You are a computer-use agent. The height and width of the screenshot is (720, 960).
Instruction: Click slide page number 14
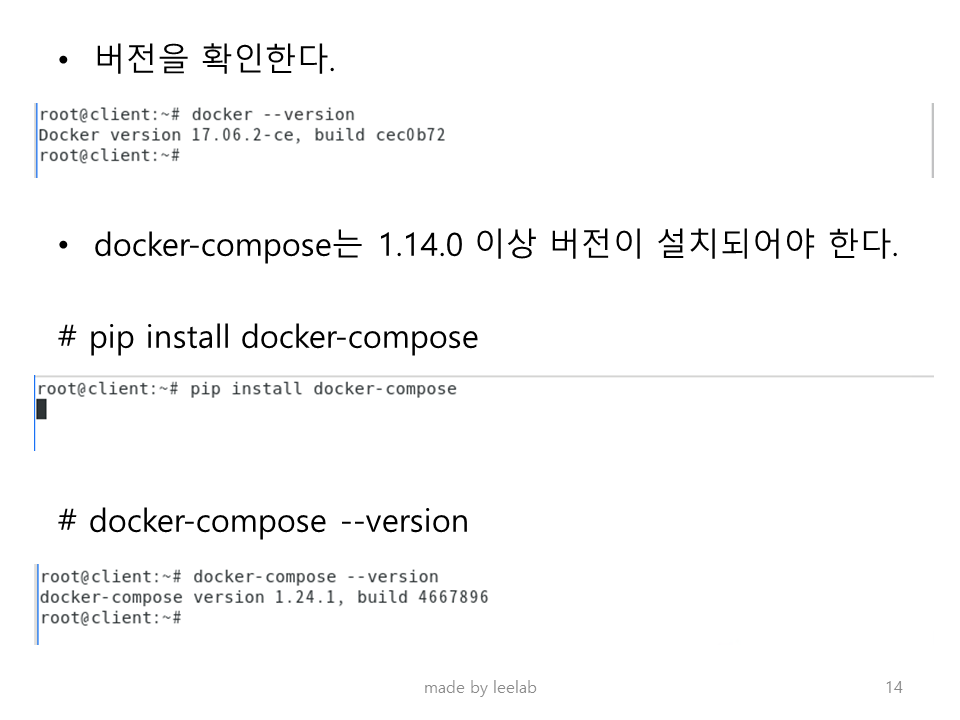pyautogui.click(x=894, y=688)
